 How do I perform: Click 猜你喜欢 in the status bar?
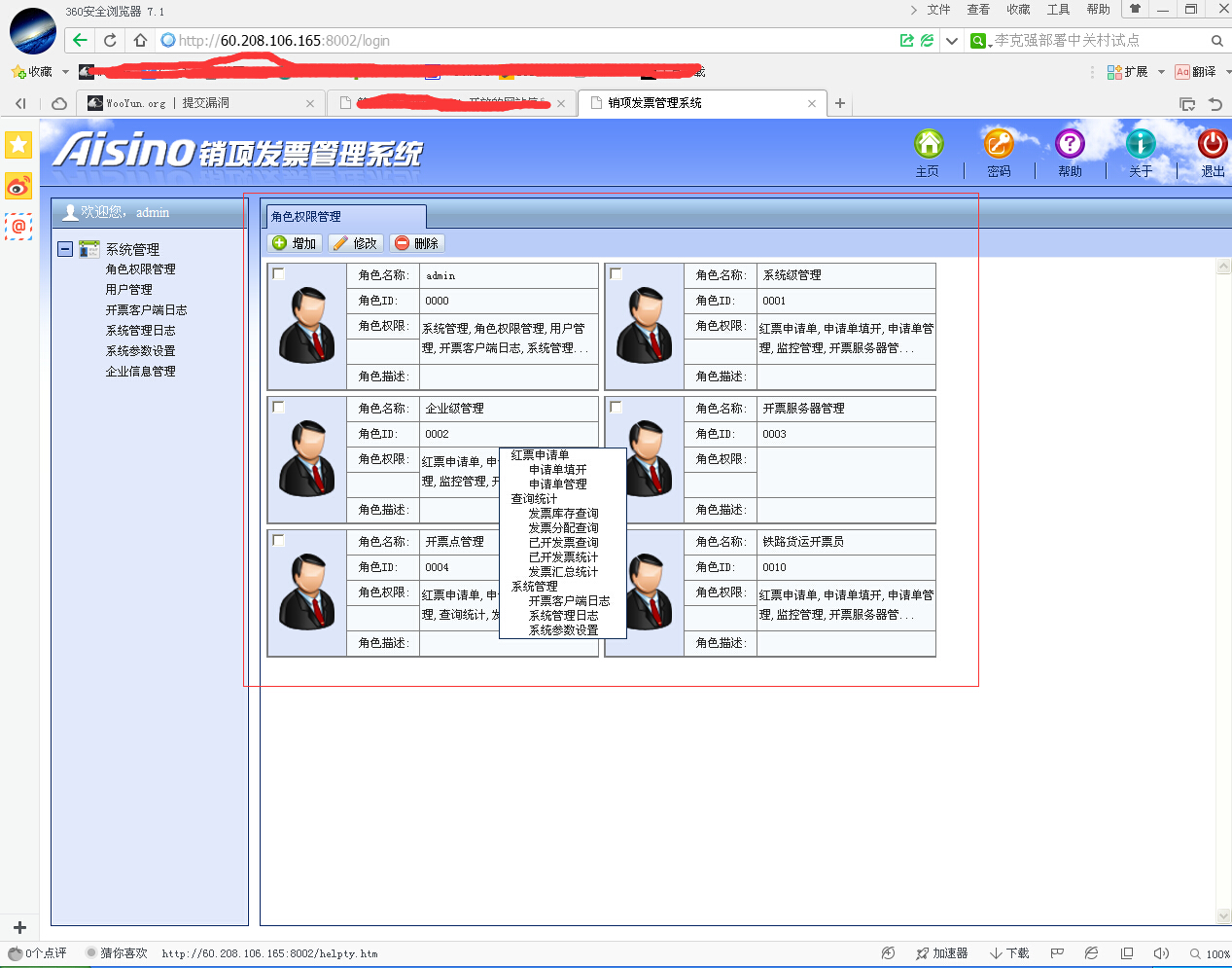[117, 953]
